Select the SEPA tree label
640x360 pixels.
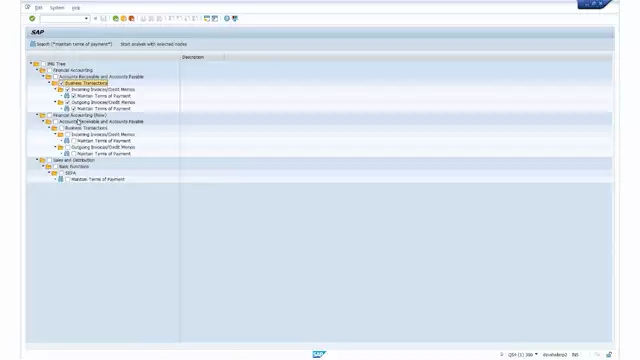coord(71,173)
